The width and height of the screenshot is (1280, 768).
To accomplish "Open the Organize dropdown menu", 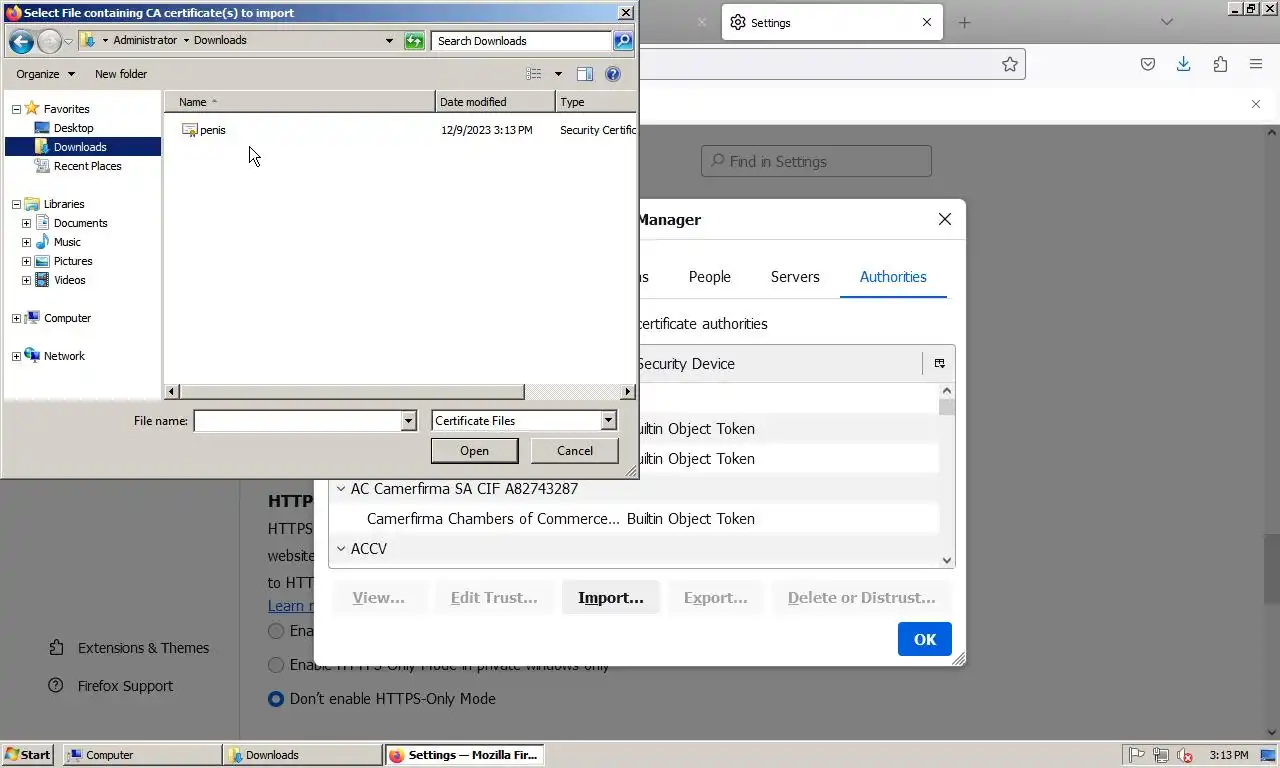I will [45, 74].
